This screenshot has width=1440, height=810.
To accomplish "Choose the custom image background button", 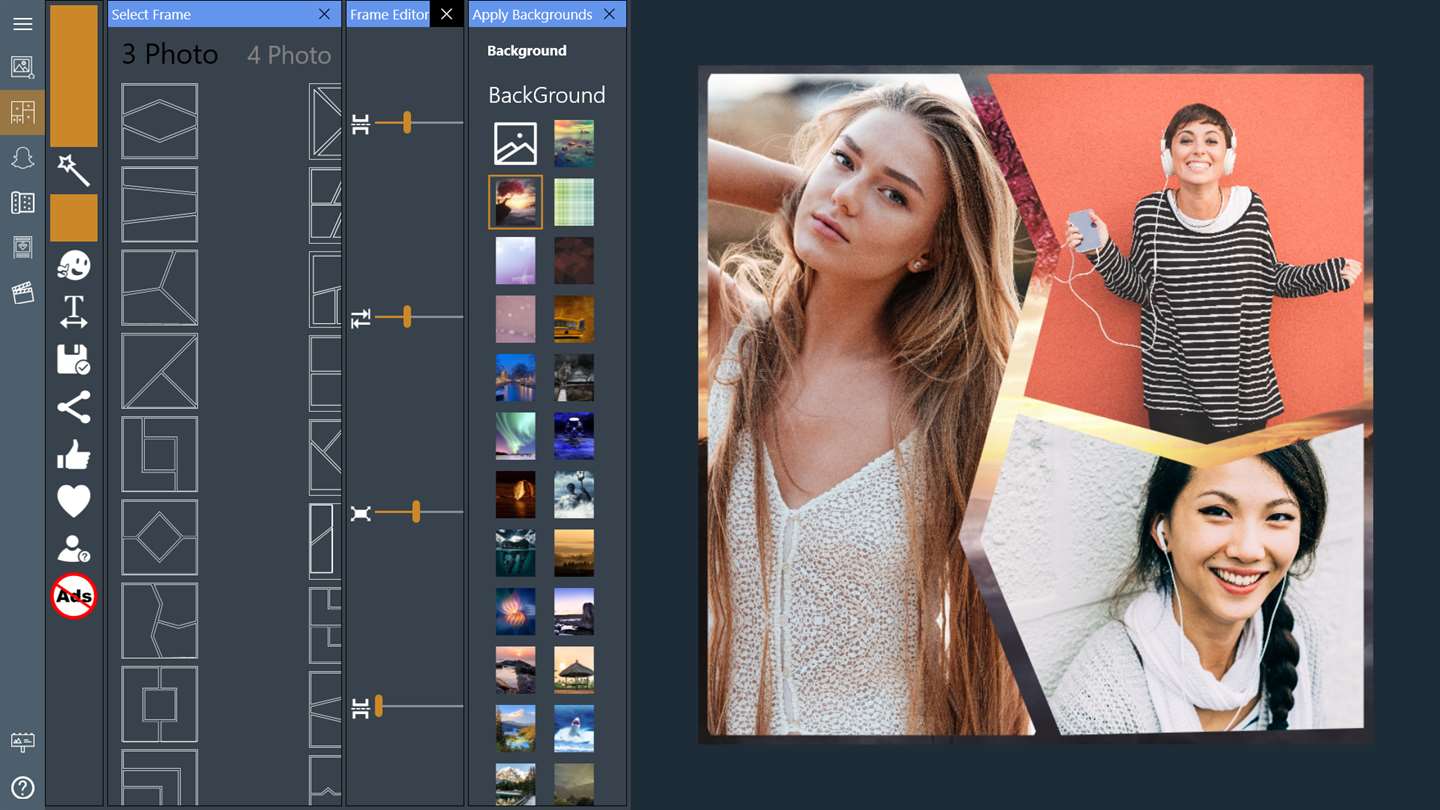I will click(516, 144).
